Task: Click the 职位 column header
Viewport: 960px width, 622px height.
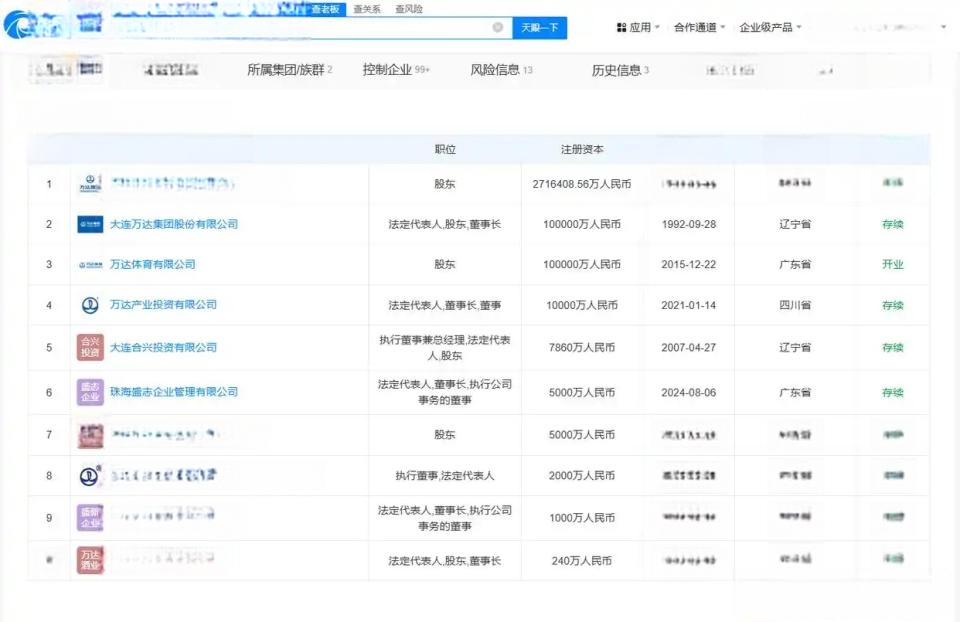Action: pos(445,149)
